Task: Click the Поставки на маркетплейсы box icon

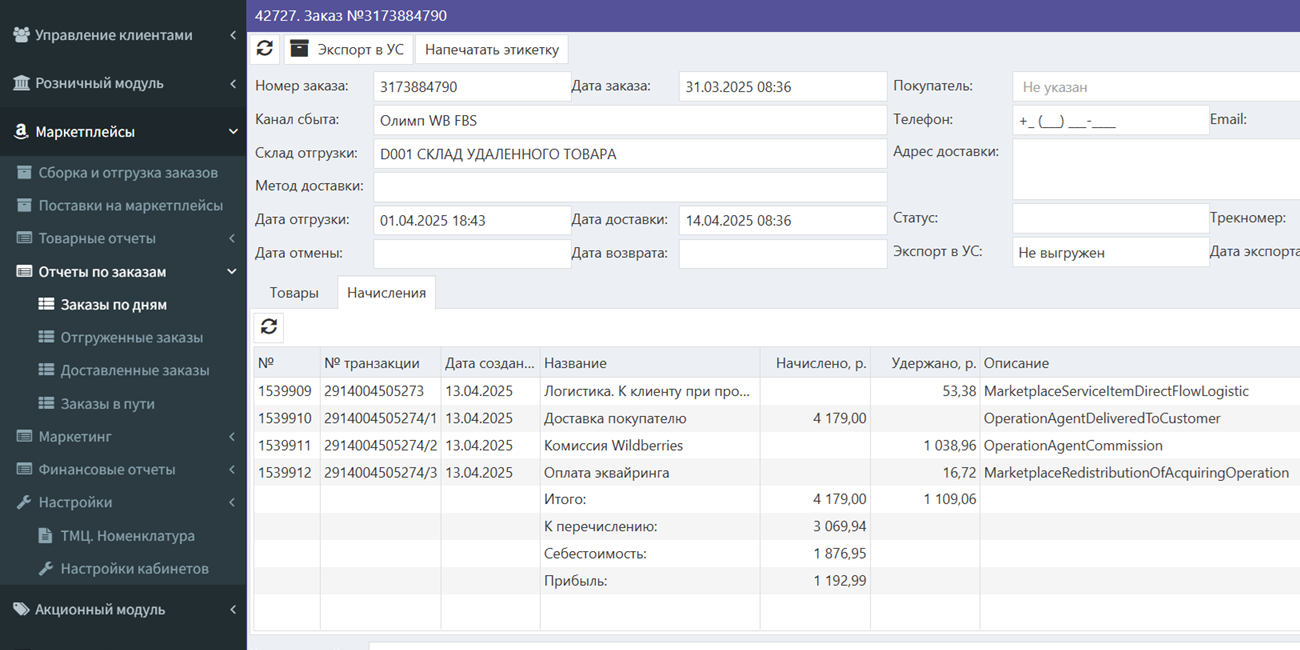Action: pos(24,205)
